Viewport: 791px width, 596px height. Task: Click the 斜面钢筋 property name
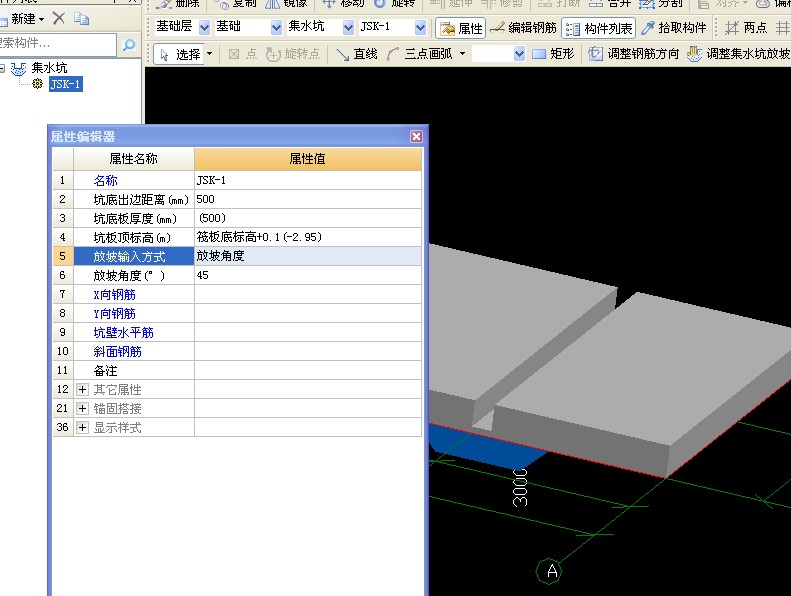click(118, 351)
